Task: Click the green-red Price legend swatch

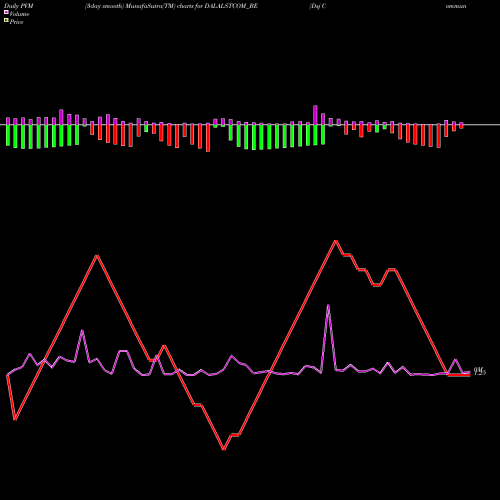Action: pos(6,20)
